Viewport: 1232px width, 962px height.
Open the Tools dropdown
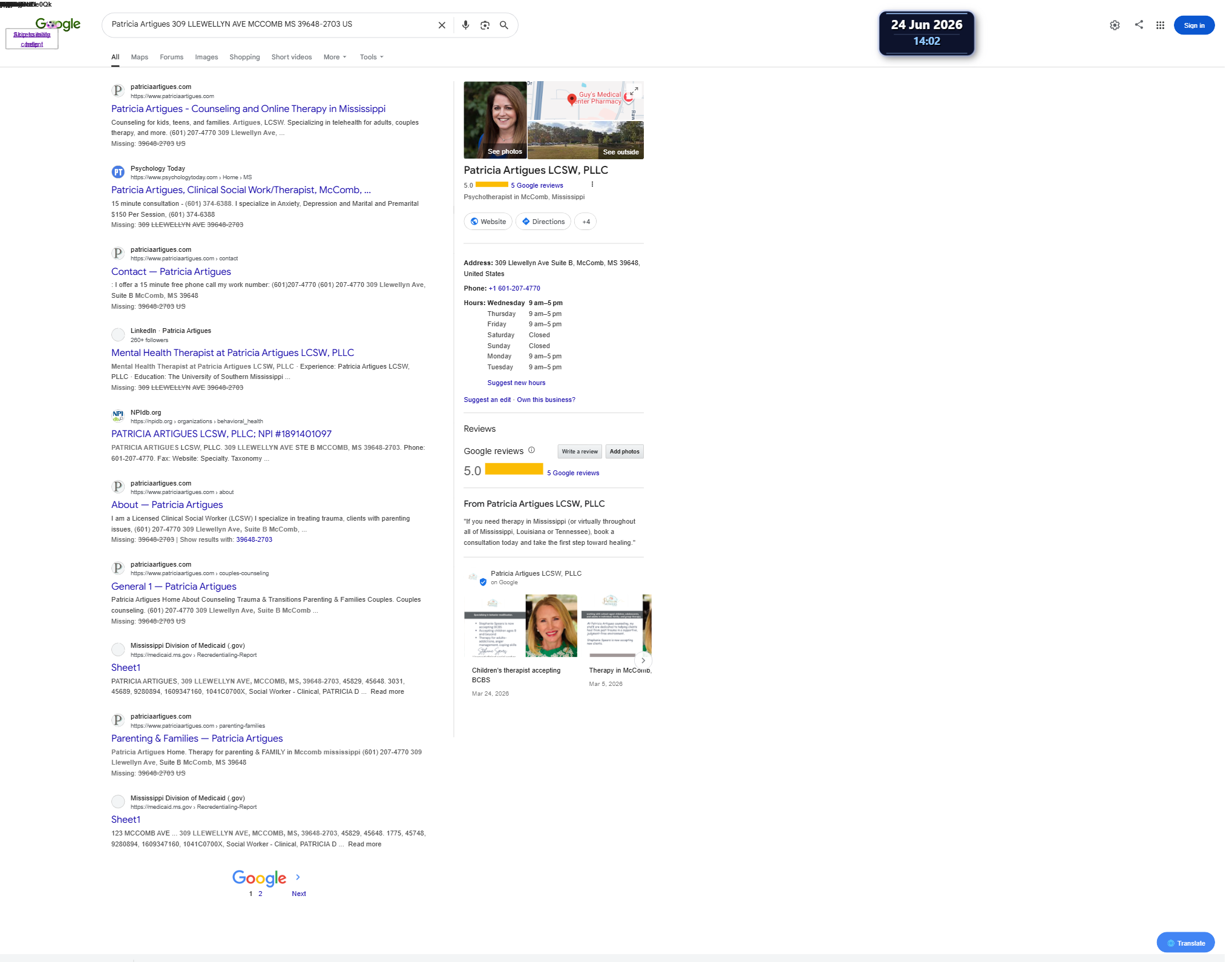(372, 57)
